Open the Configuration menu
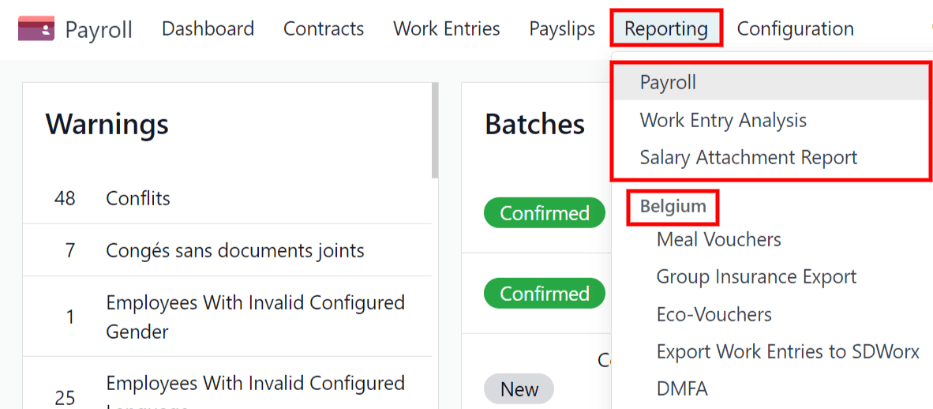The width and height of the screenshot is (933, 409). pos(795,29)
